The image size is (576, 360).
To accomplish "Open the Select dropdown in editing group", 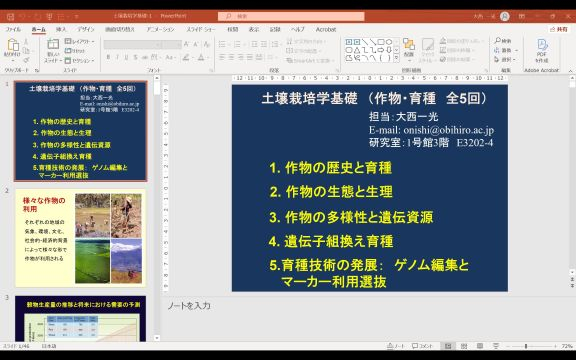I will pos(505,59).
